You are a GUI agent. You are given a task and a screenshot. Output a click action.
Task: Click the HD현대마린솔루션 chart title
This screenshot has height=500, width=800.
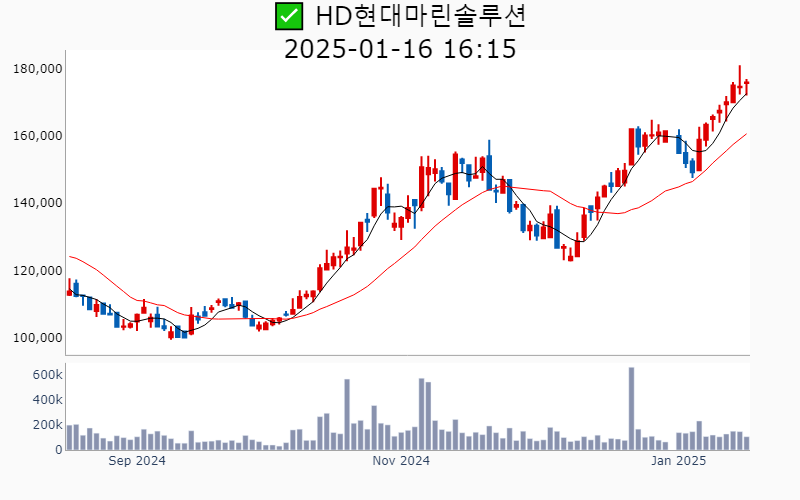[x=420, y=16]
